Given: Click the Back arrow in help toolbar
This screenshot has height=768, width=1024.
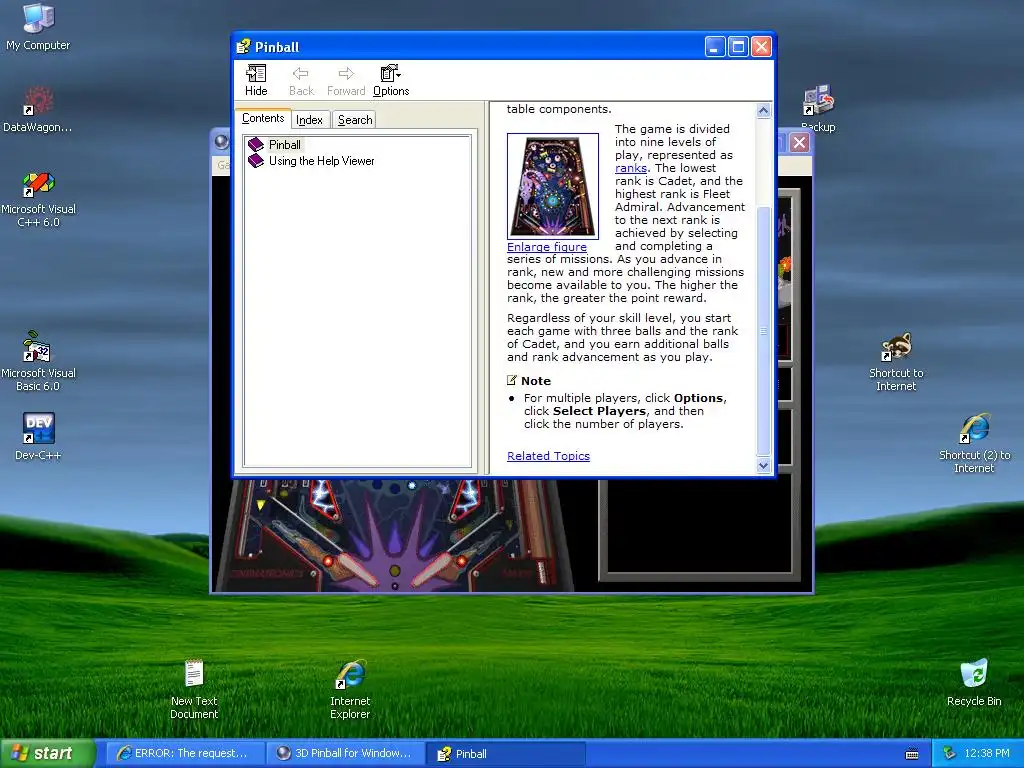Looking at the screenshot, I should tap(301, 80).
